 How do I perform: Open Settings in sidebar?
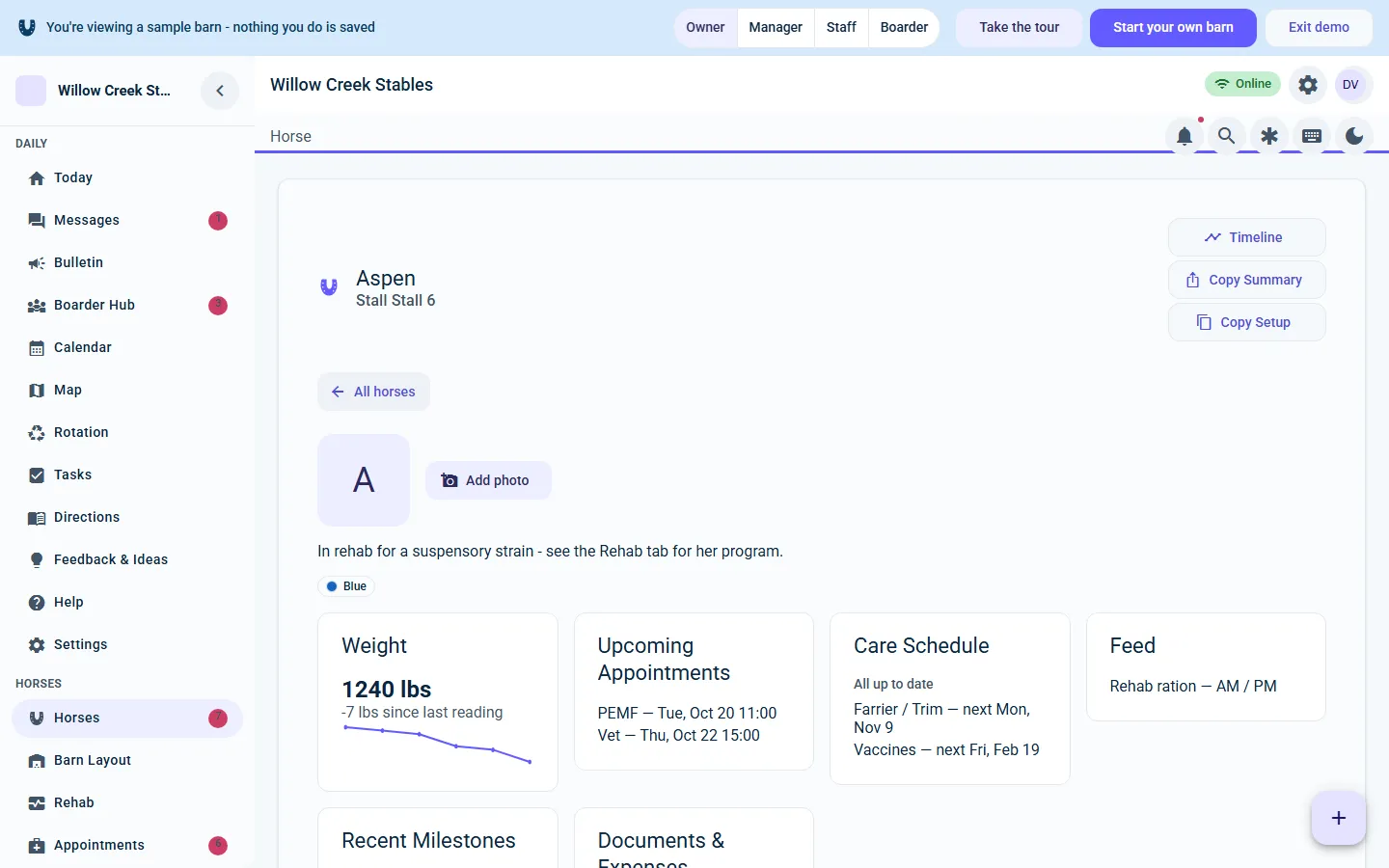(127, 644)
